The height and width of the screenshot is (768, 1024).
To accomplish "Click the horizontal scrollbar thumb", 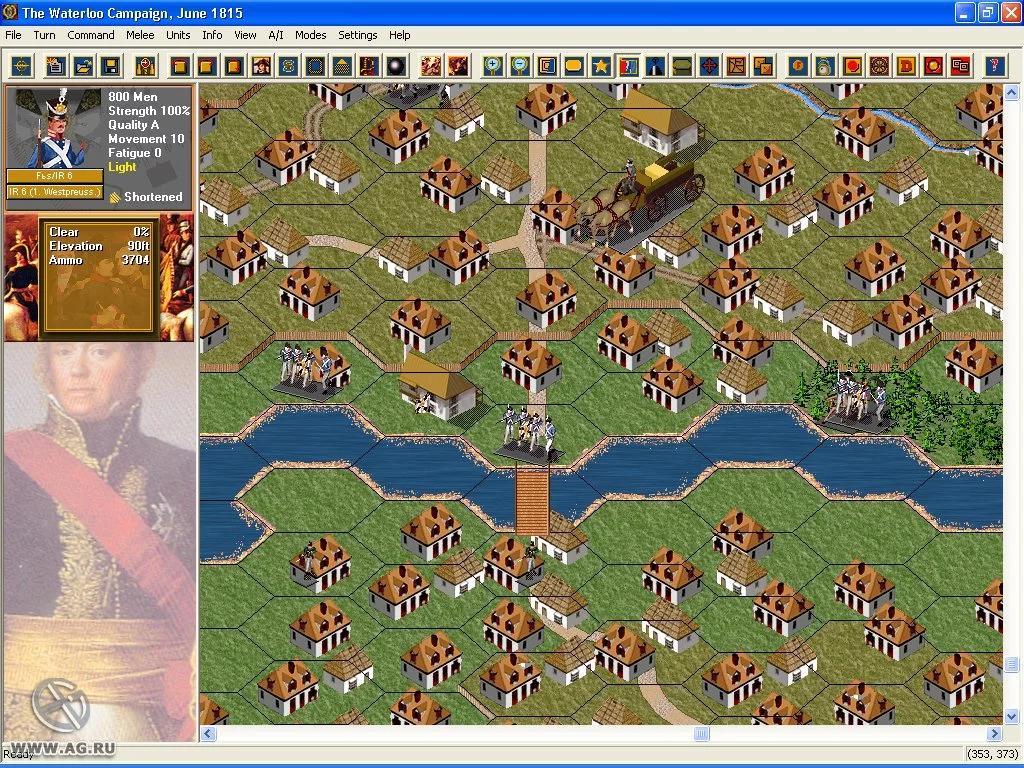I will [x=701, y=733].
